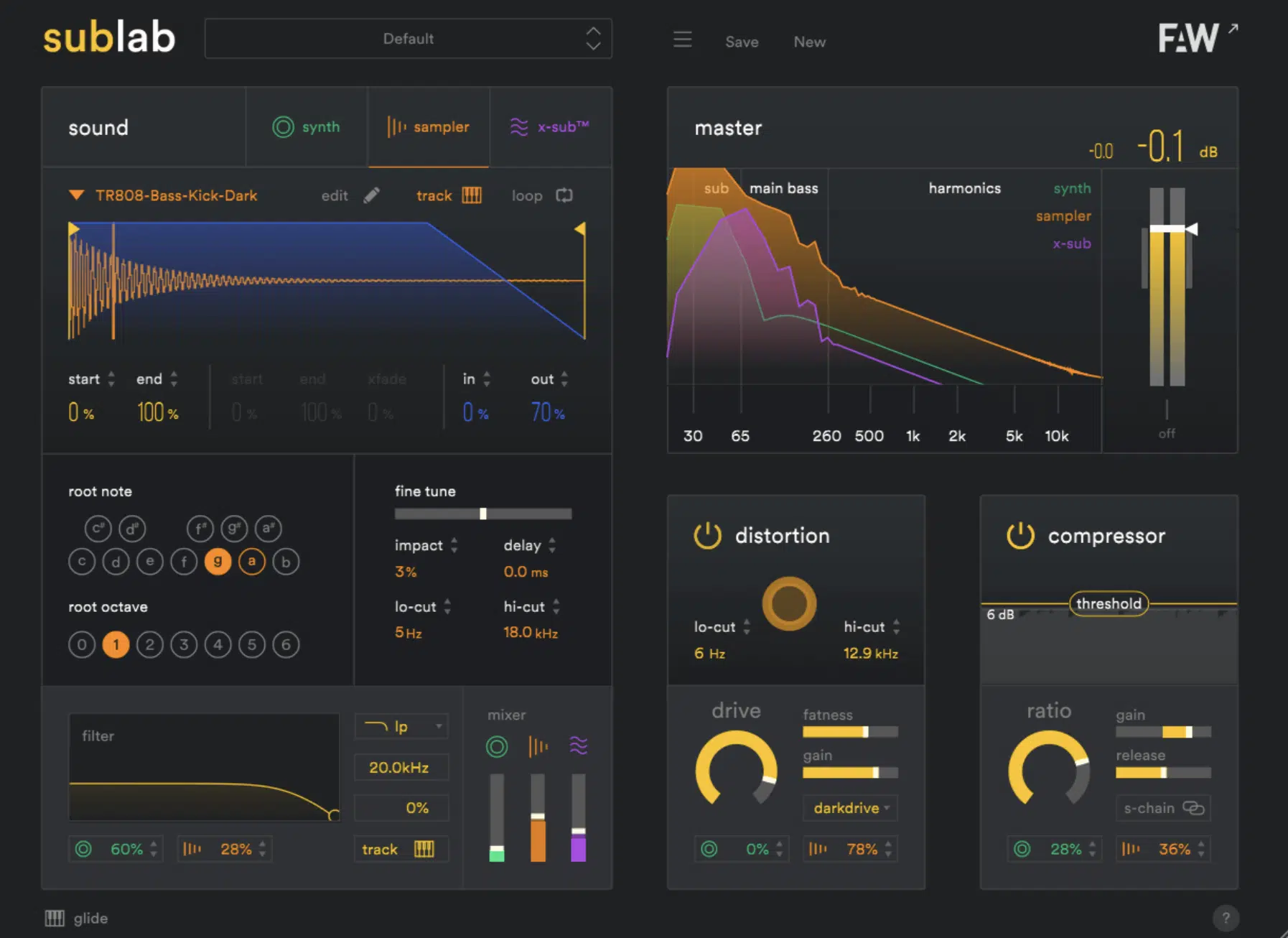Select root note g
Viewport: 1288px width, 938px height.
pyautogui.click(x=218, y=562)
